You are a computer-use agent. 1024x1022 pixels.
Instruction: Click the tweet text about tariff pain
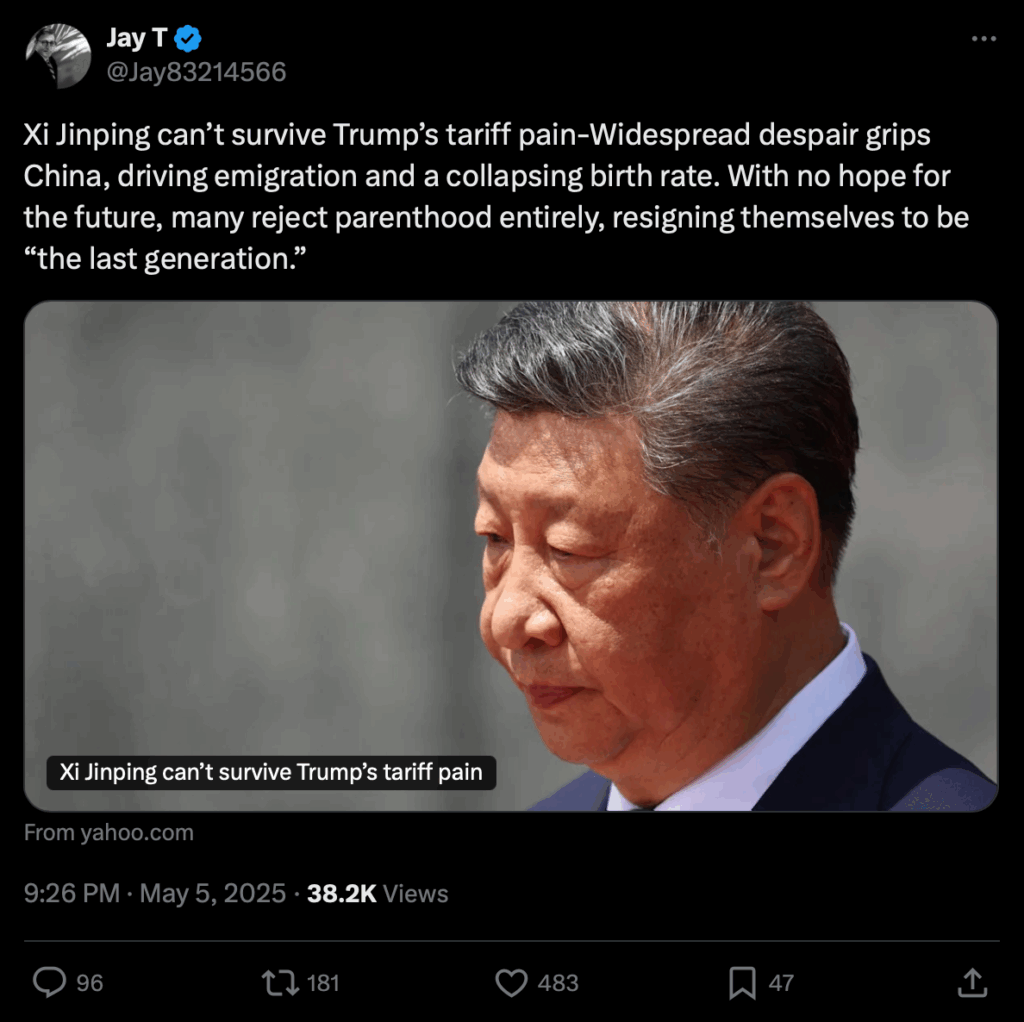click(496, 197)
